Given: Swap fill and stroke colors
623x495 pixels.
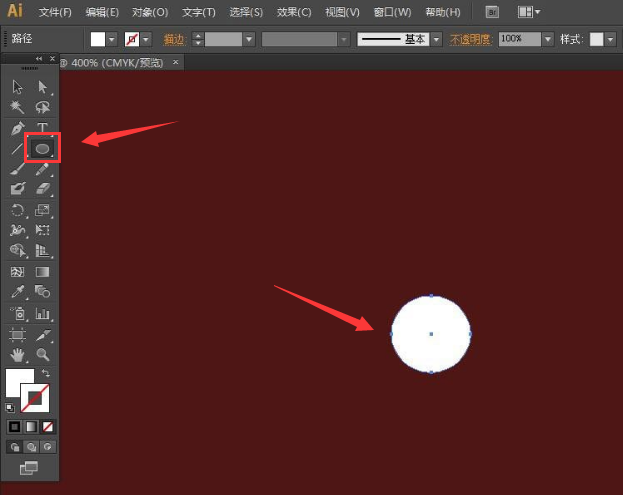Looking at the screenshot, I should pos(46,374).
